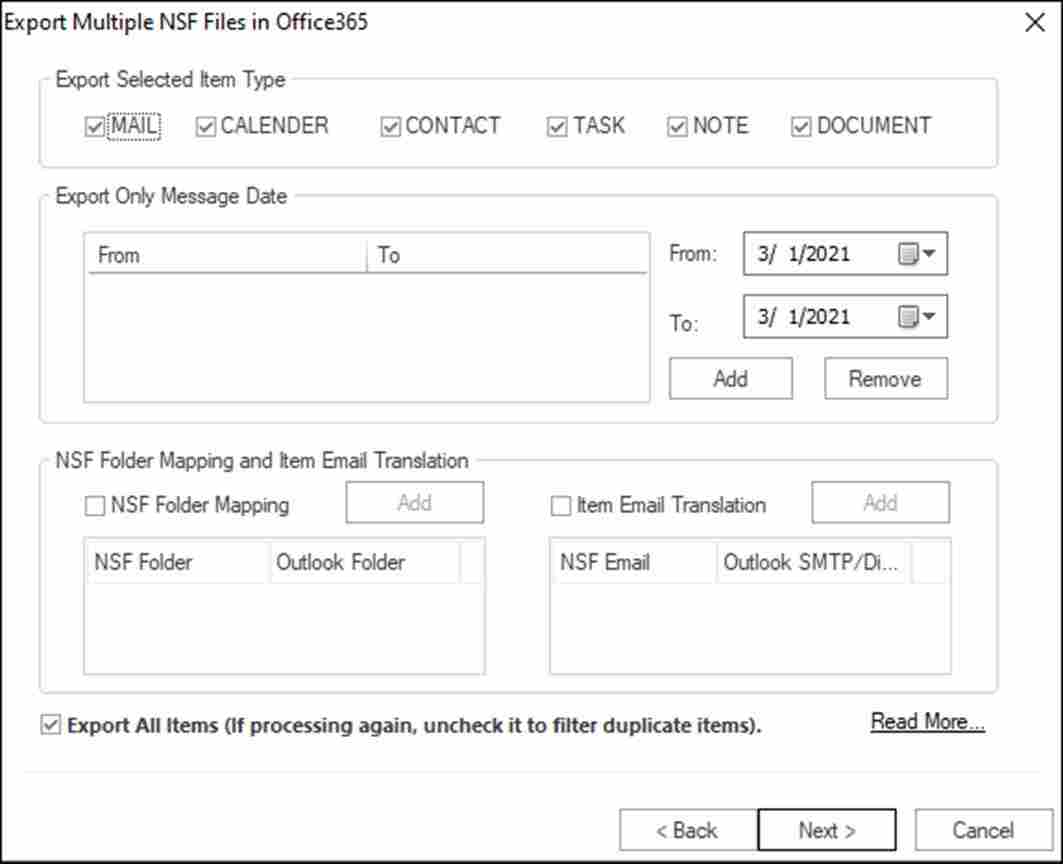Add the selected date range
This screenshot has height=864, width=1063.
[730, 379]
